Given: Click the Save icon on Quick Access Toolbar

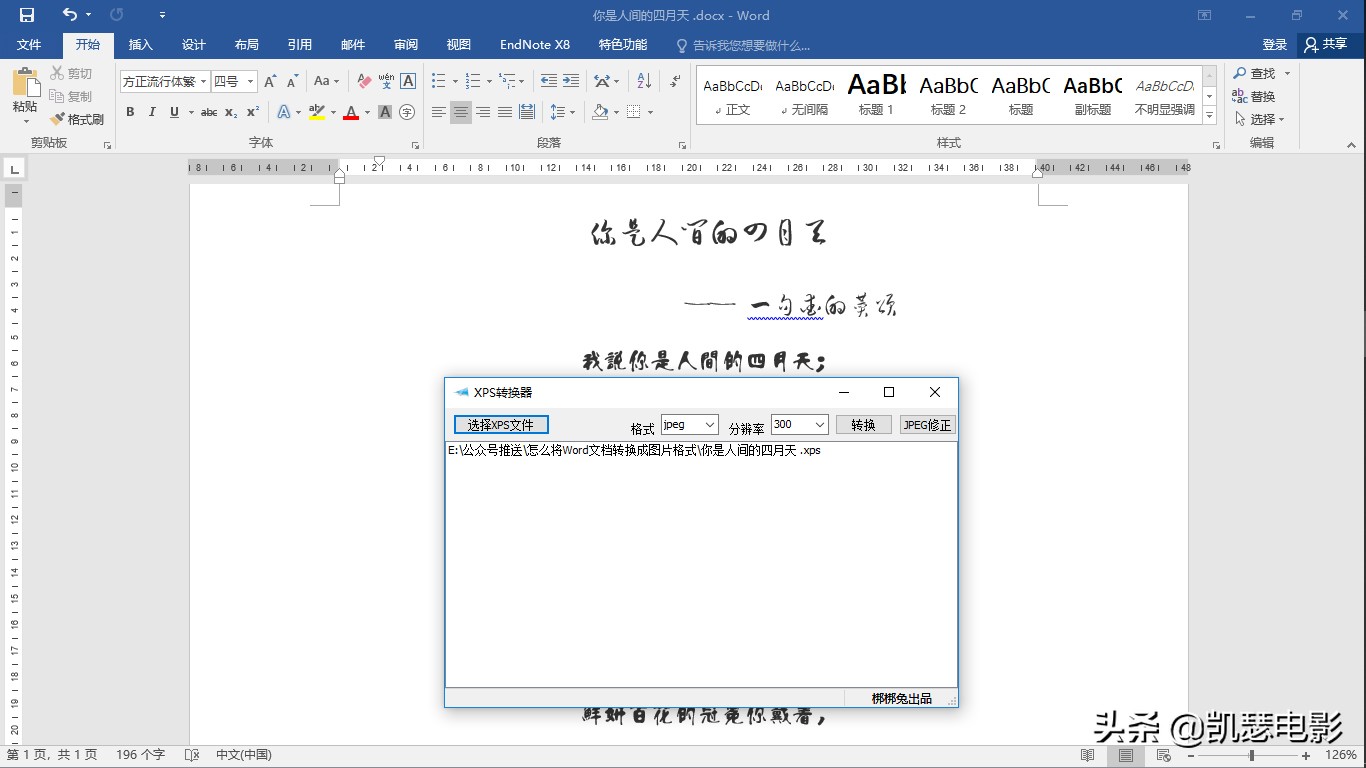Looking at the screenshot, I should click(x=25, y=15).
